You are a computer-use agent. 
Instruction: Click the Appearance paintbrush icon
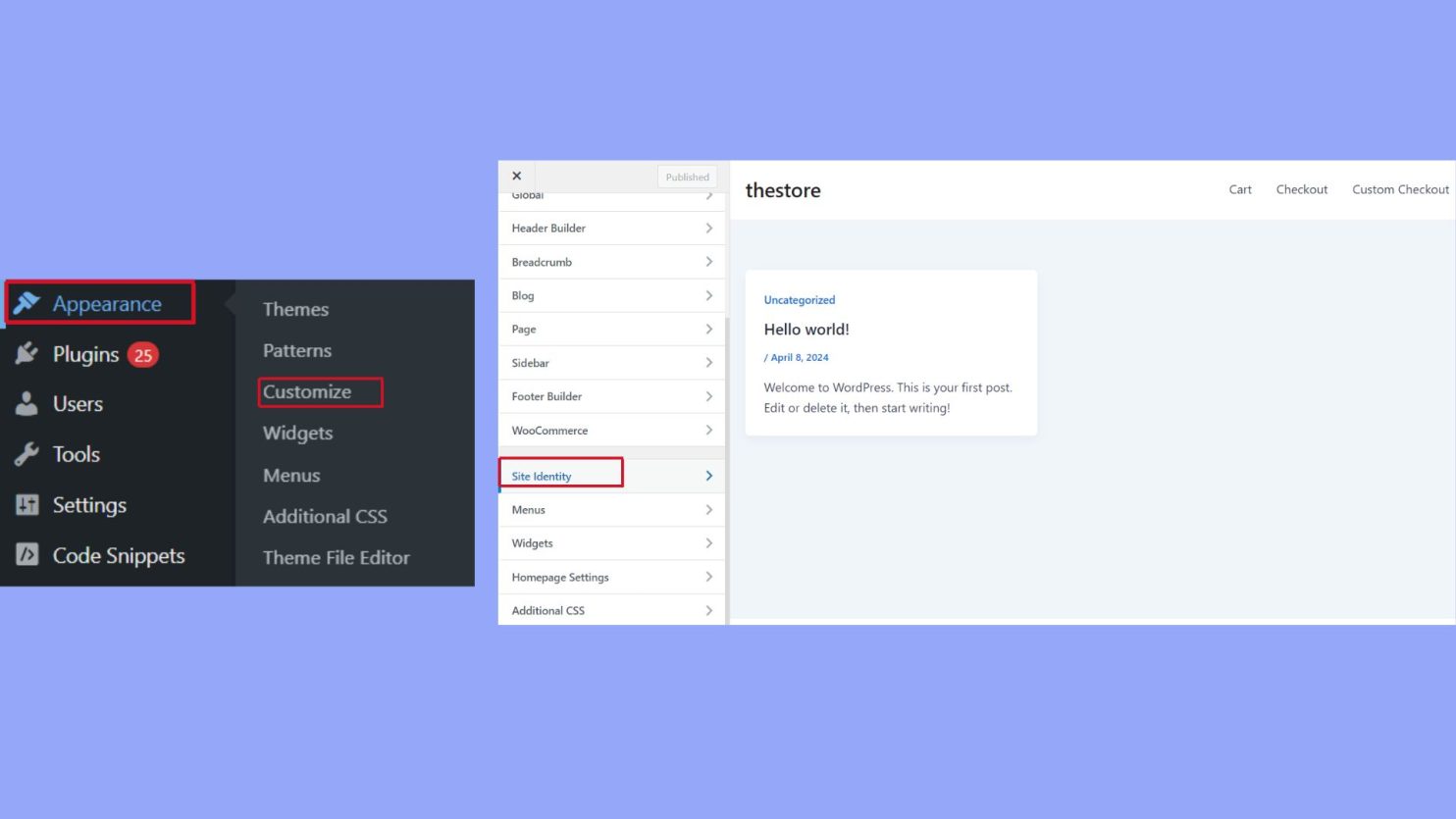(27, 303)
